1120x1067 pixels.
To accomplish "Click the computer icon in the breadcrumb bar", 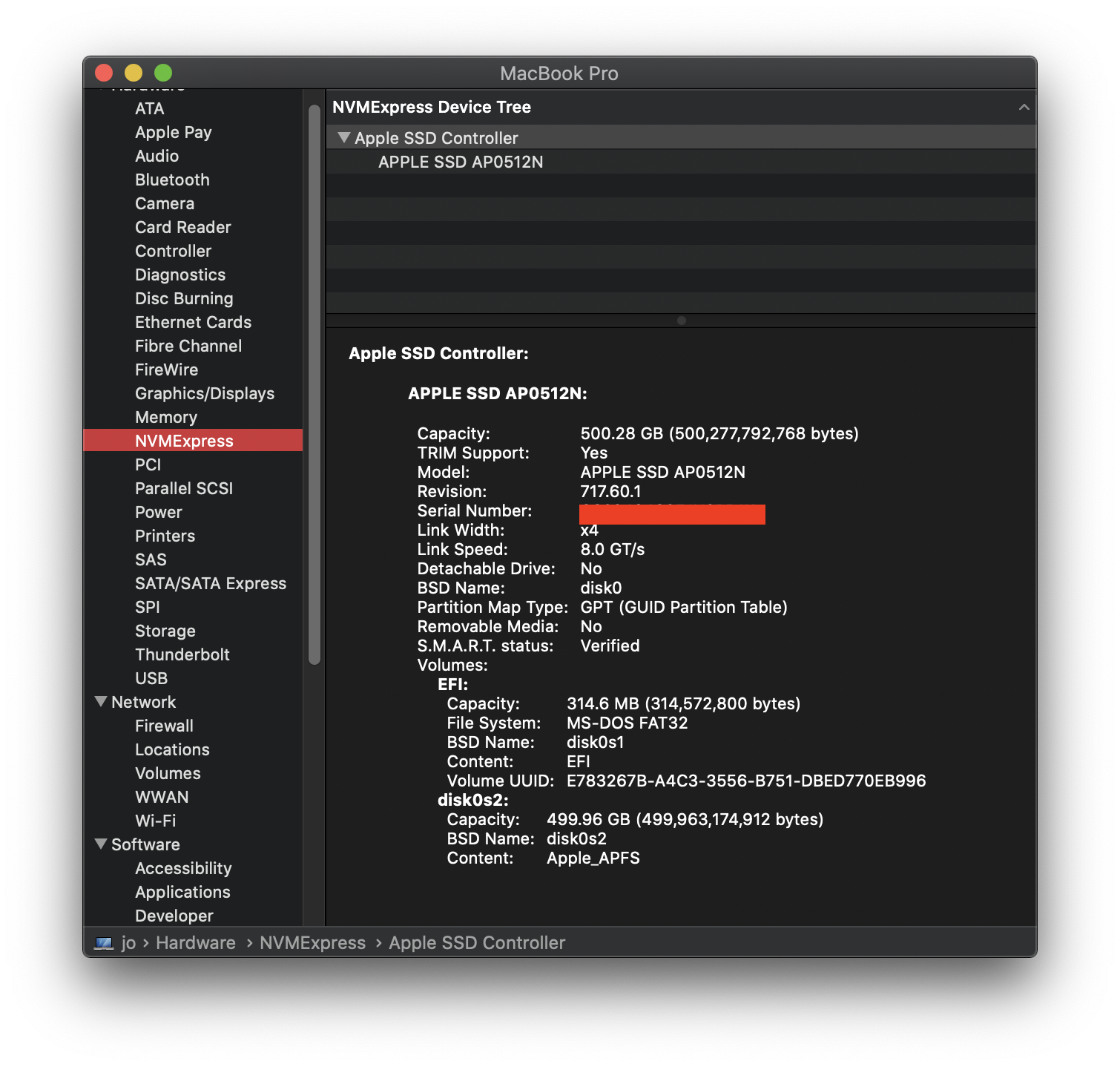I will point(105,943).
